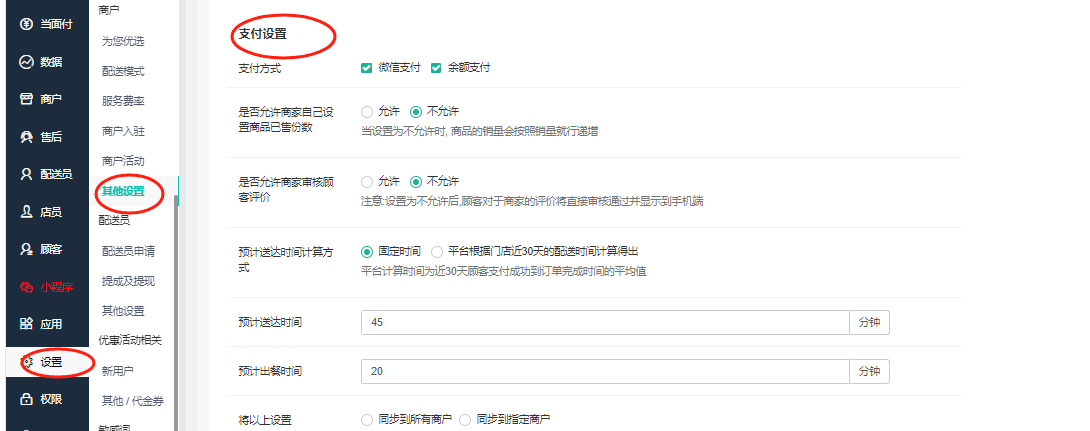This screenshot has height=431, width=1090.
Task: Select 不允许 for 商家自己设置商品已售份数
Action: tap(416, 111)
